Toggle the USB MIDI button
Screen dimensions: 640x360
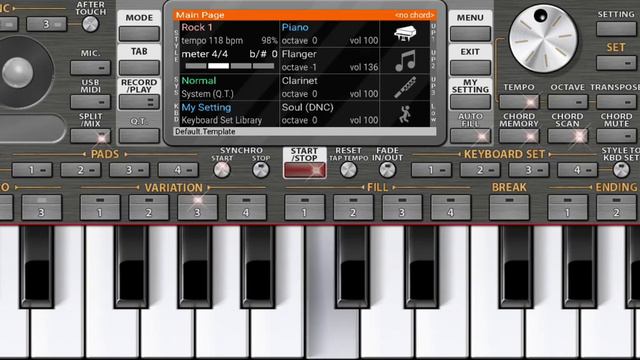click(90, 102)
